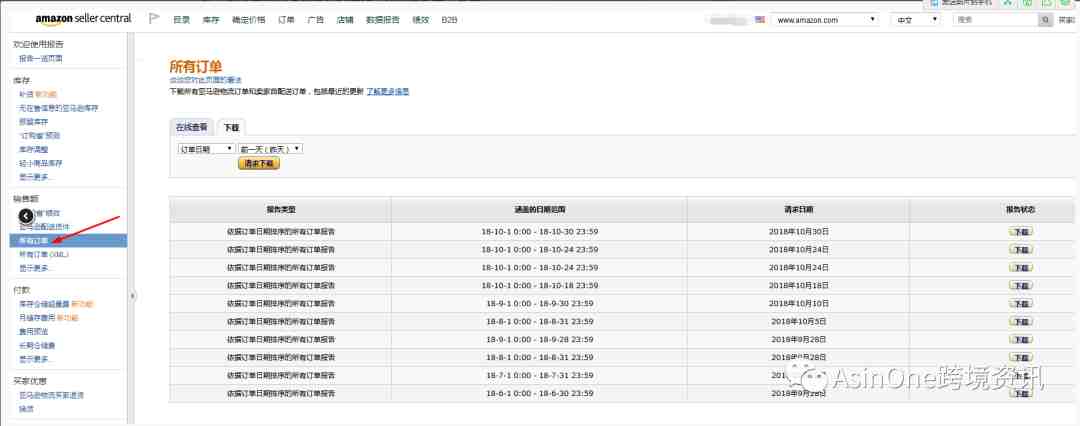
Task: Click the flag icon beside the Seller Central logo
Action: [154, 19]
